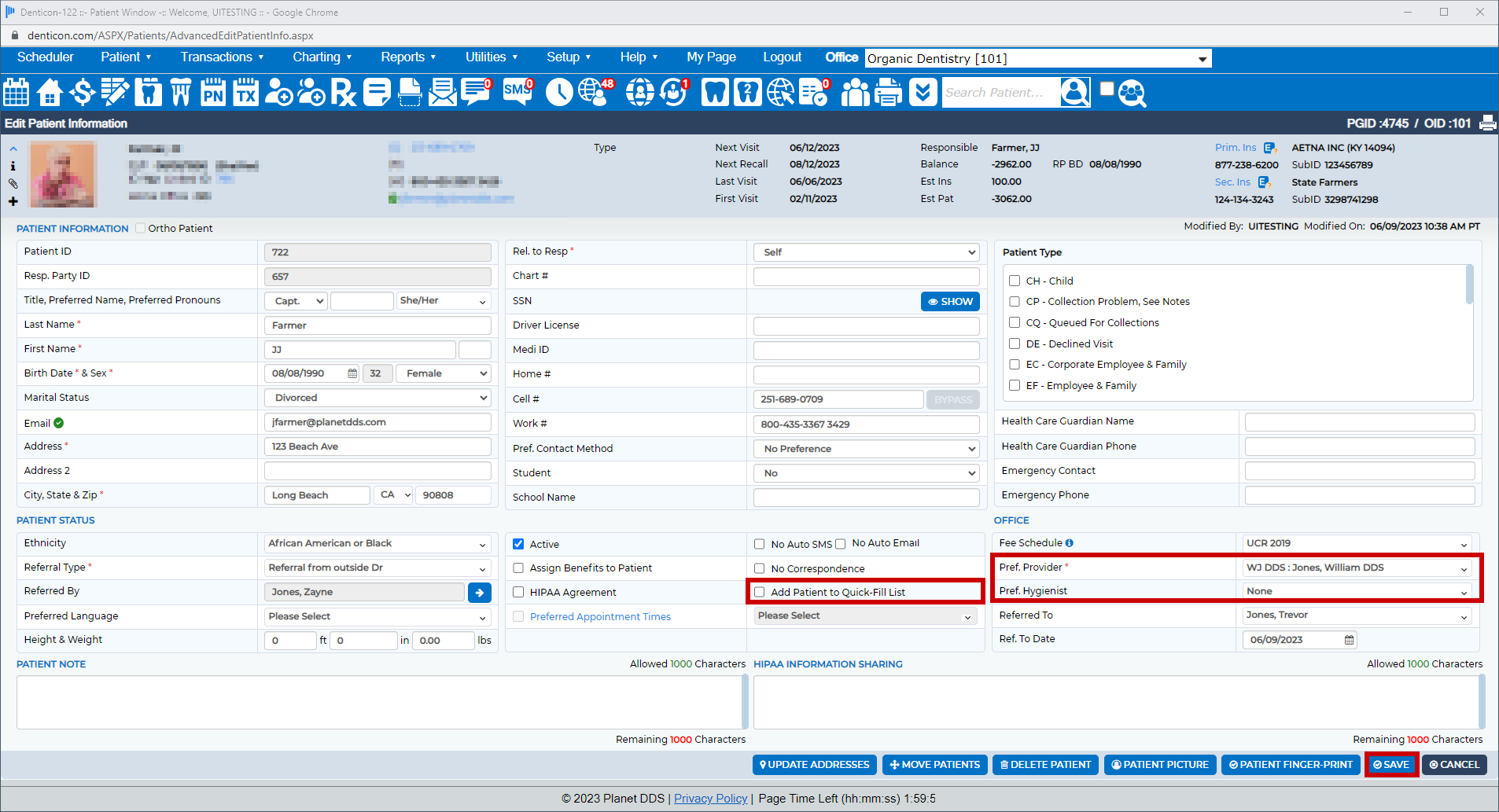This screenshot has height=812, width=1499.
Task: Uncheck the Active checkbox
Action: coord(518,544)
